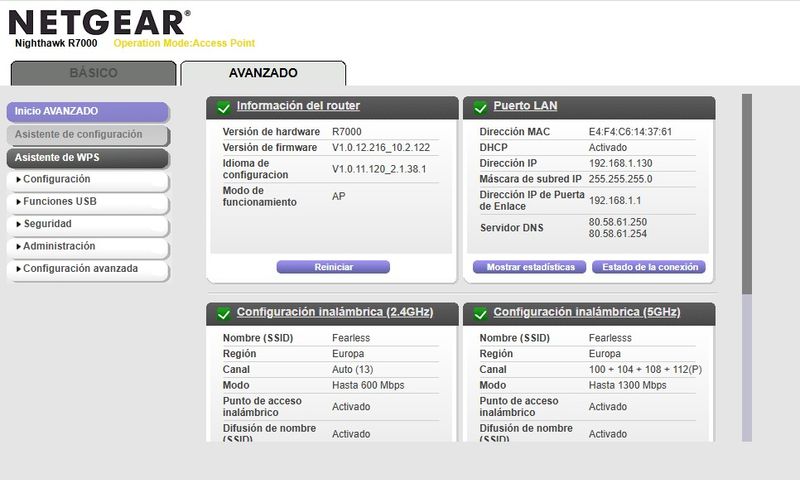Click mode value Hasta 1300 Mbps
The image size is (800, 480).
(x=628, y=385)
